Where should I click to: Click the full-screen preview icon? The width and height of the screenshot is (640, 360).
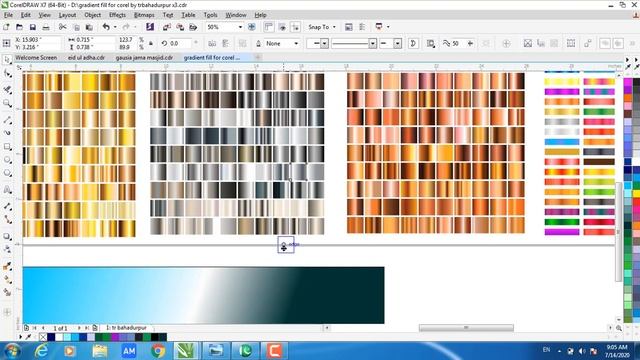(252, 27)
